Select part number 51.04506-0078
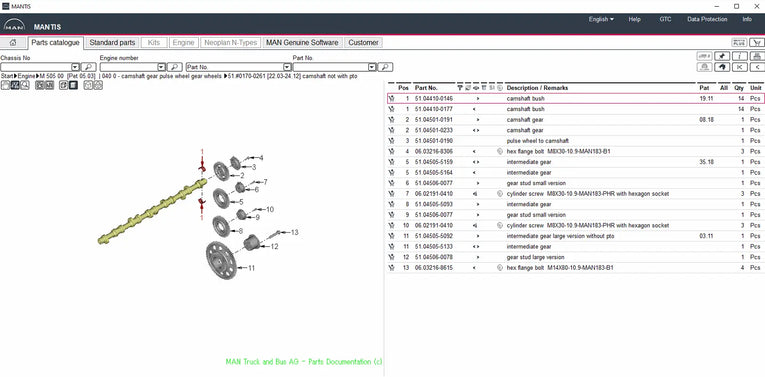 tap(434, 257)
